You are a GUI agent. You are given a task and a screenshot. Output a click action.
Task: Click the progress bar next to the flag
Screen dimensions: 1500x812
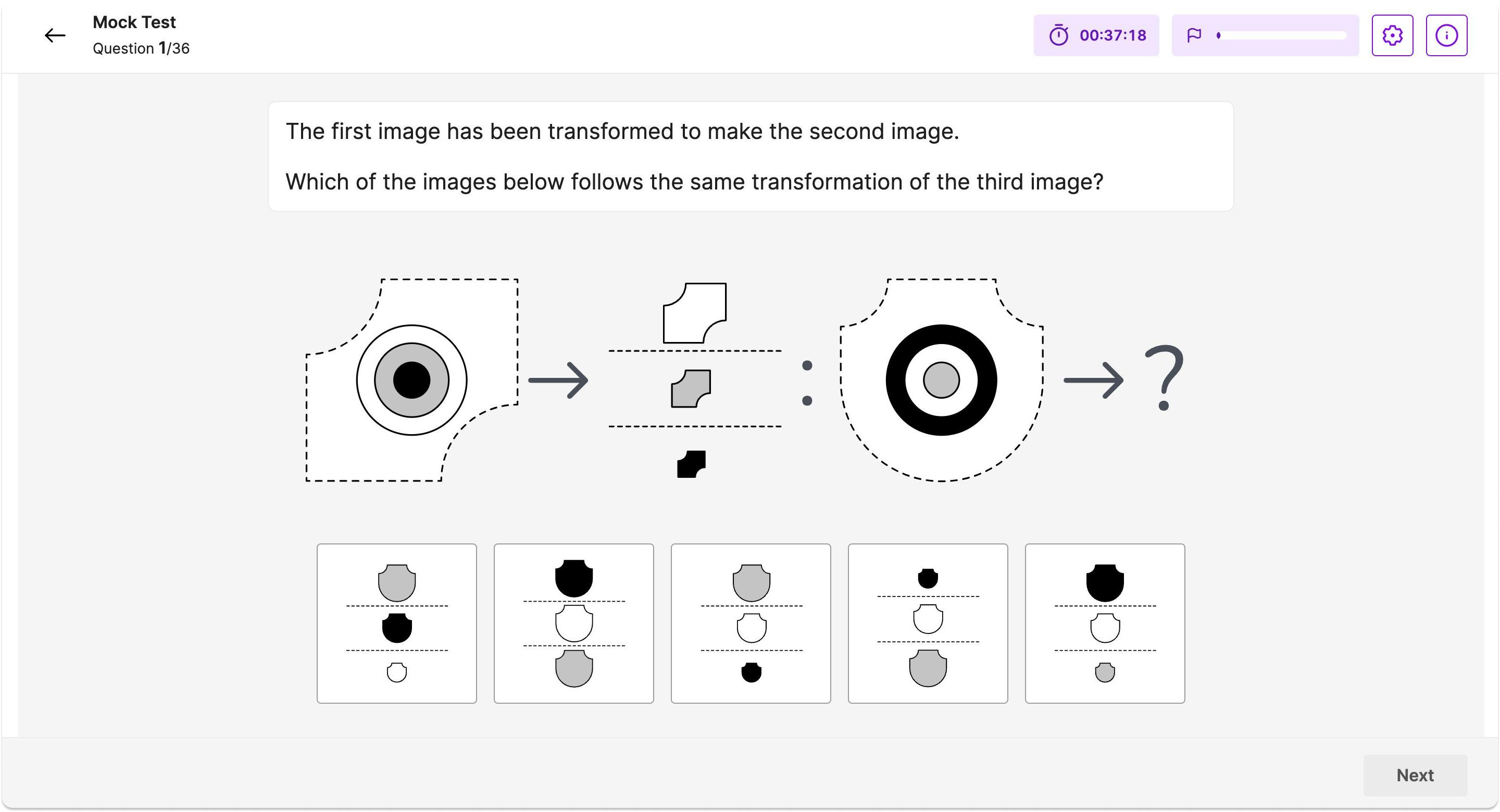pos(1281,35)
